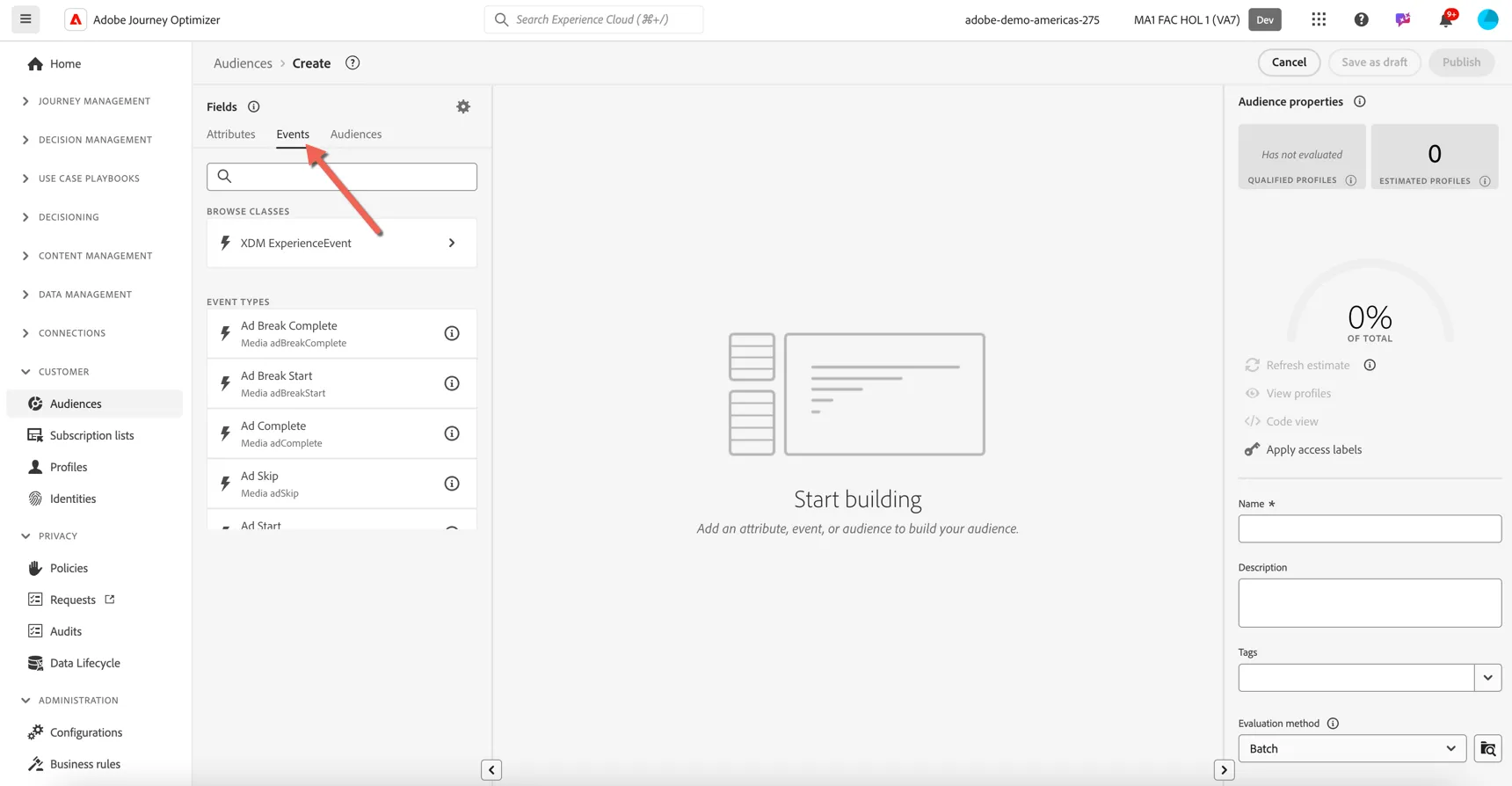Switch to the Events tab
This screenshot has width=1512, height=786.
pos(293,135)
